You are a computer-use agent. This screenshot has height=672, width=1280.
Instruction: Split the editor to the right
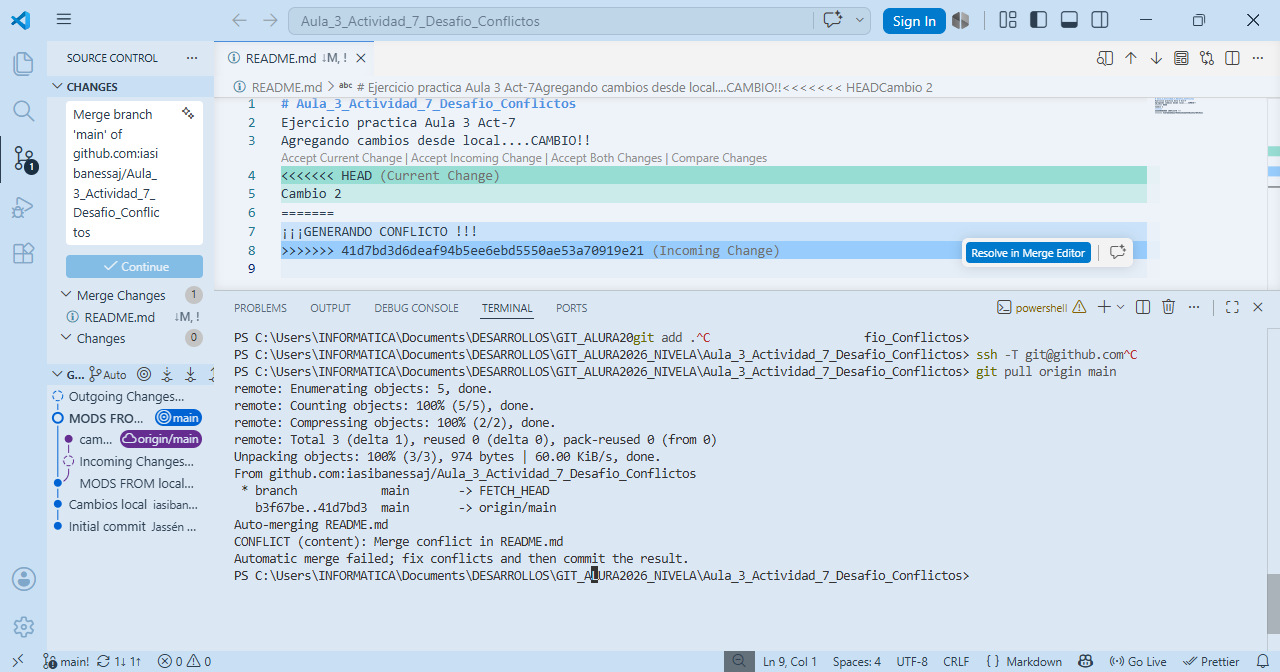pyautogui.click(x=1232, y=58)
